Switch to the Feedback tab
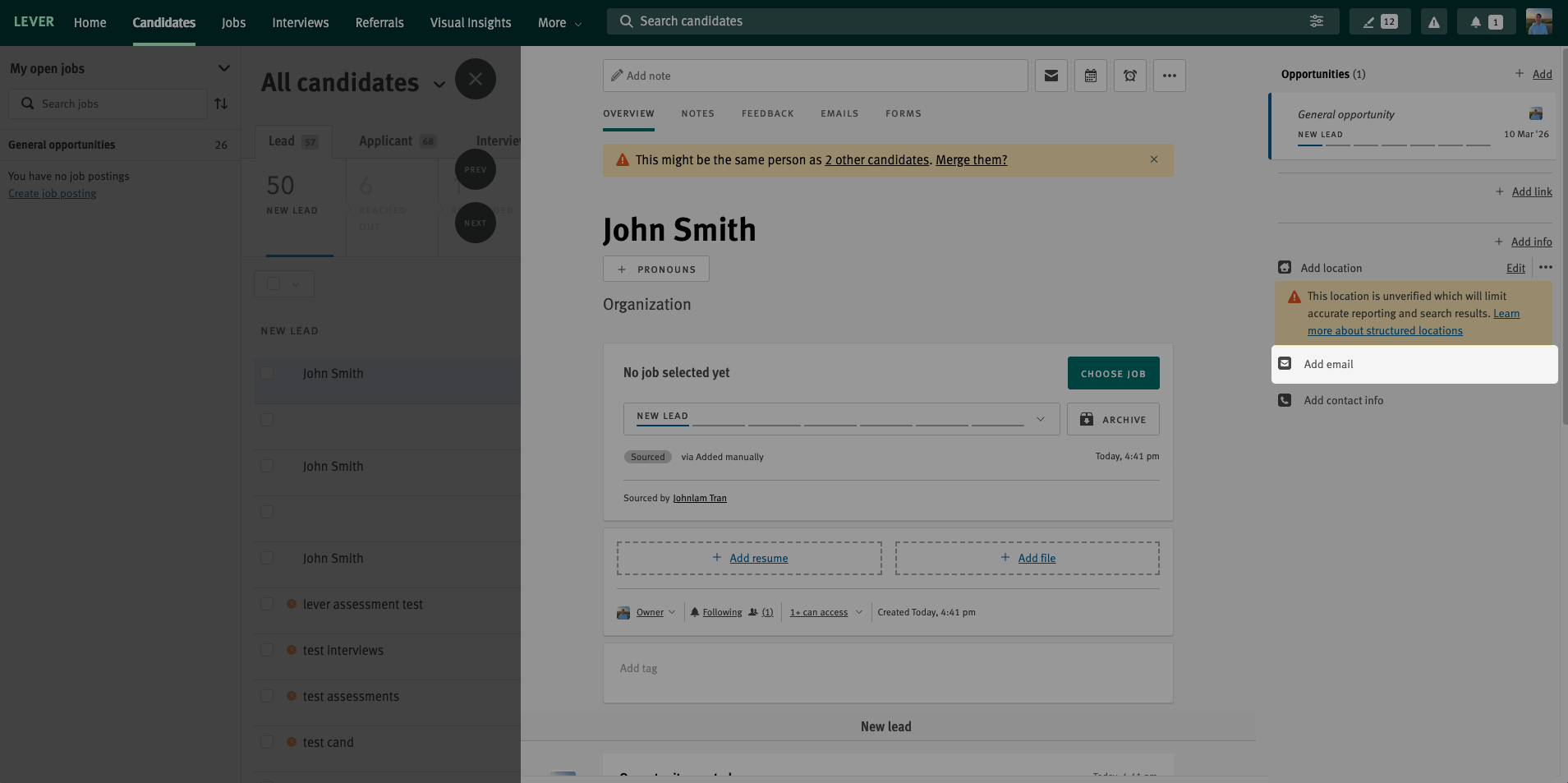 (767, 113)
